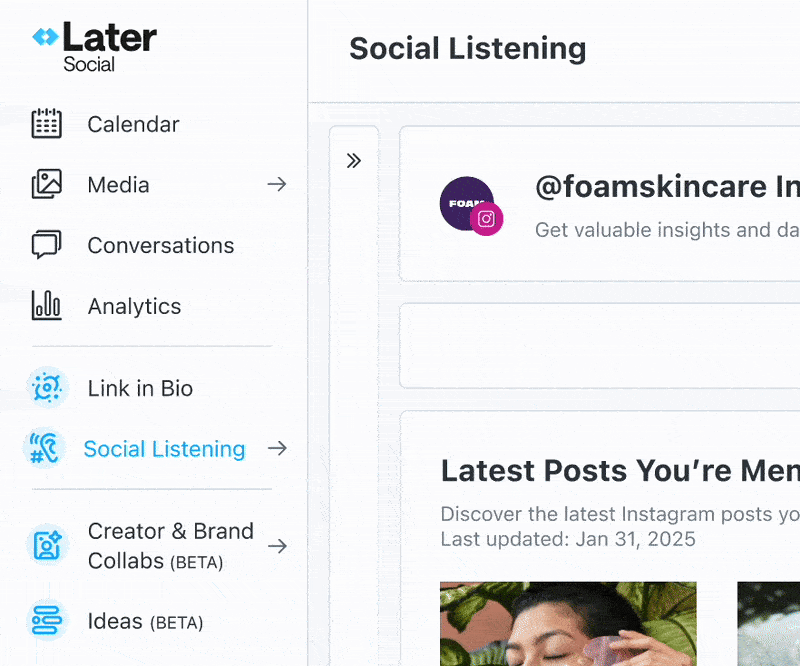Open the Link in Bio icon

tap(47, 387)
